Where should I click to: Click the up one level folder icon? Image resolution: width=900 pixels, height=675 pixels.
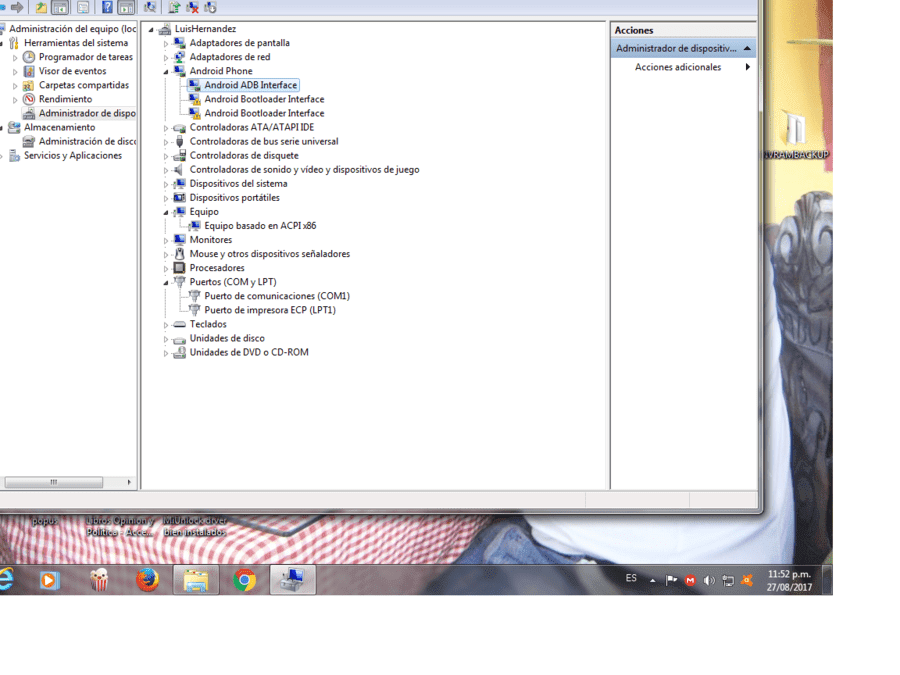click(x=41, y=7)
